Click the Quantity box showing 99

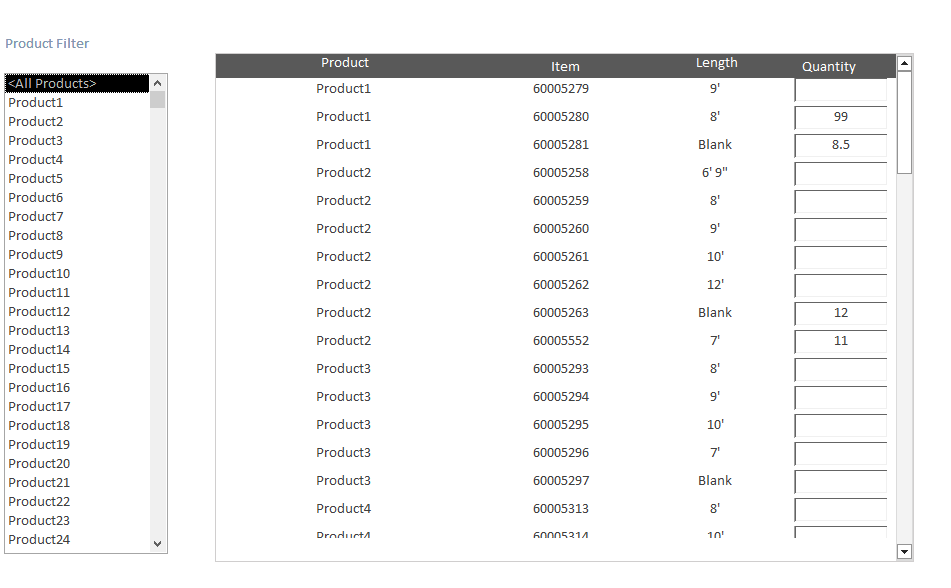tap(840, 118)
